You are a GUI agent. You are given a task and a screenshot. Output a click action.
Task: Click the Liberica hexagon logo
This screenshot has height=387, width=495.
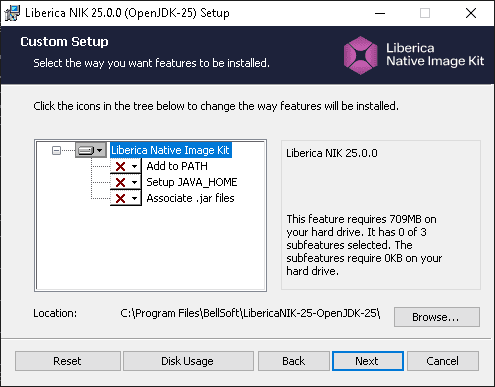(361, 55)
